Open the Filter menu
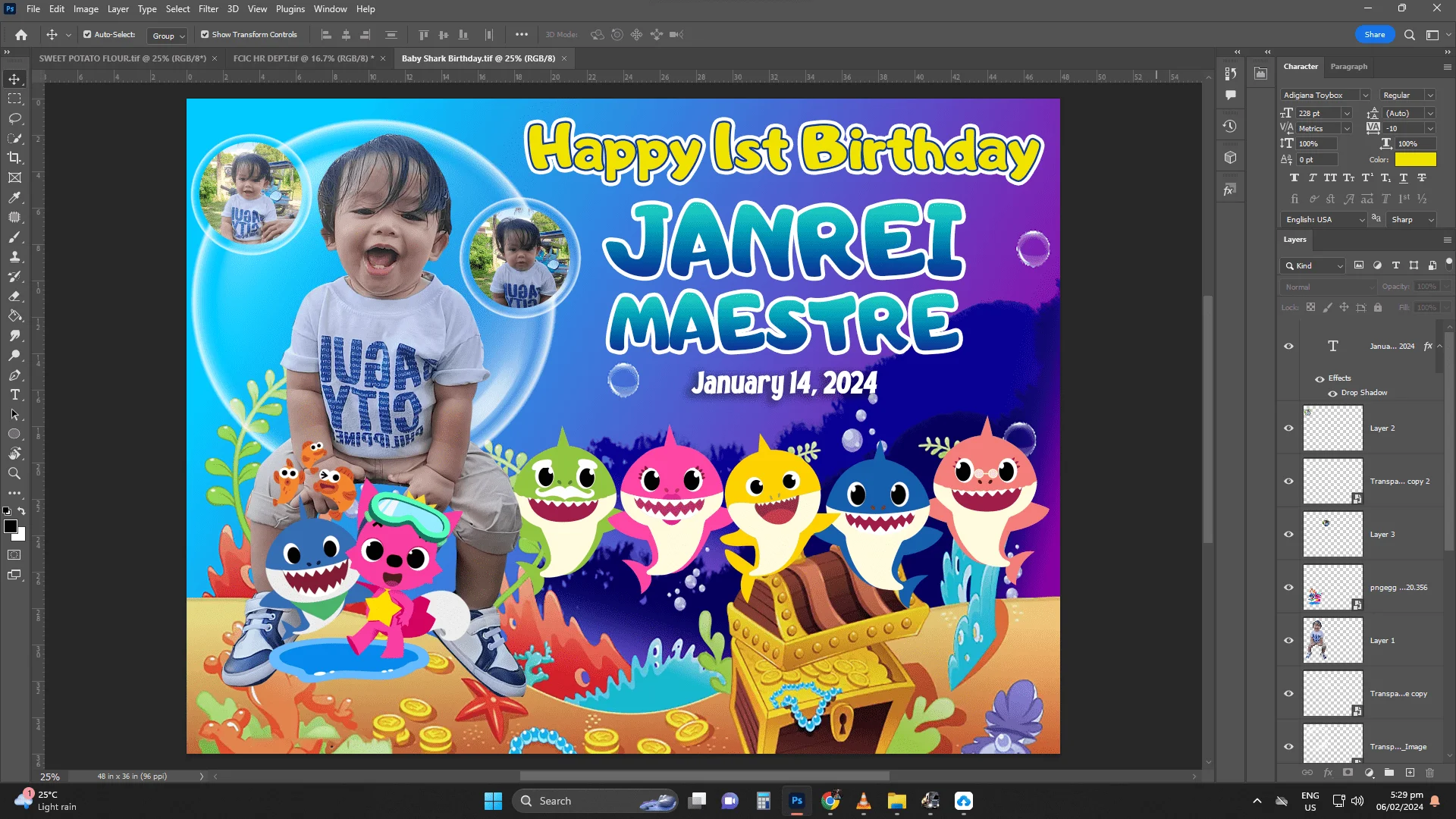The image size is (1456, 819). [x=209, y=9]
